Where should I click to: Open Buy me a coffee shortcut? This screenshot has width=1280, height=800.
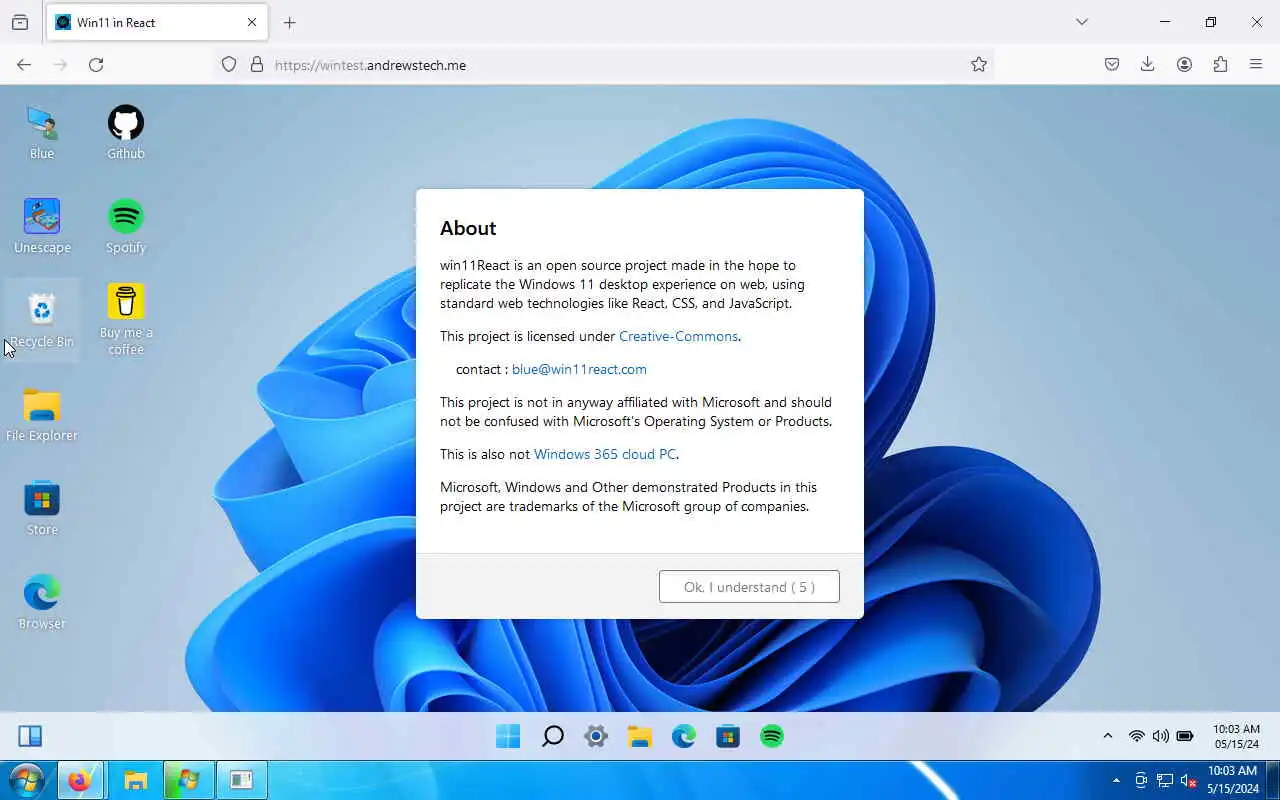[126, 320]
